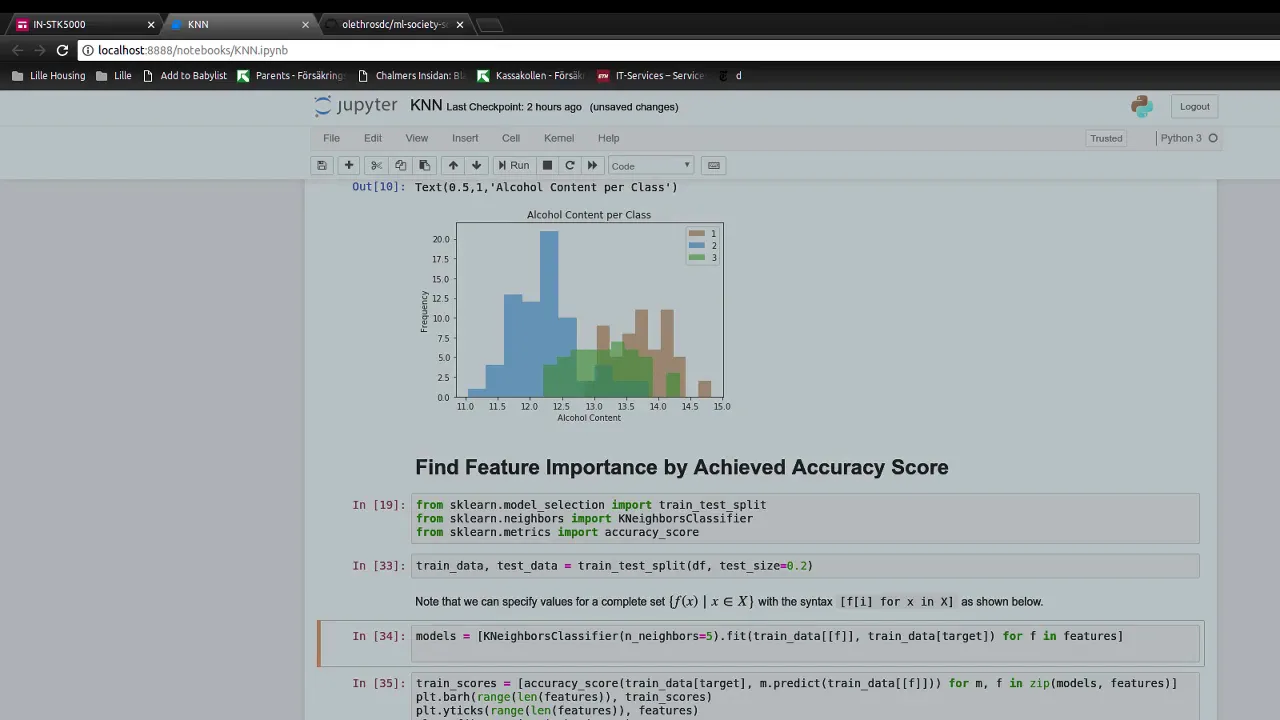
Task: Rename the notebook by clicking KNN title
Action: [426, 105]
